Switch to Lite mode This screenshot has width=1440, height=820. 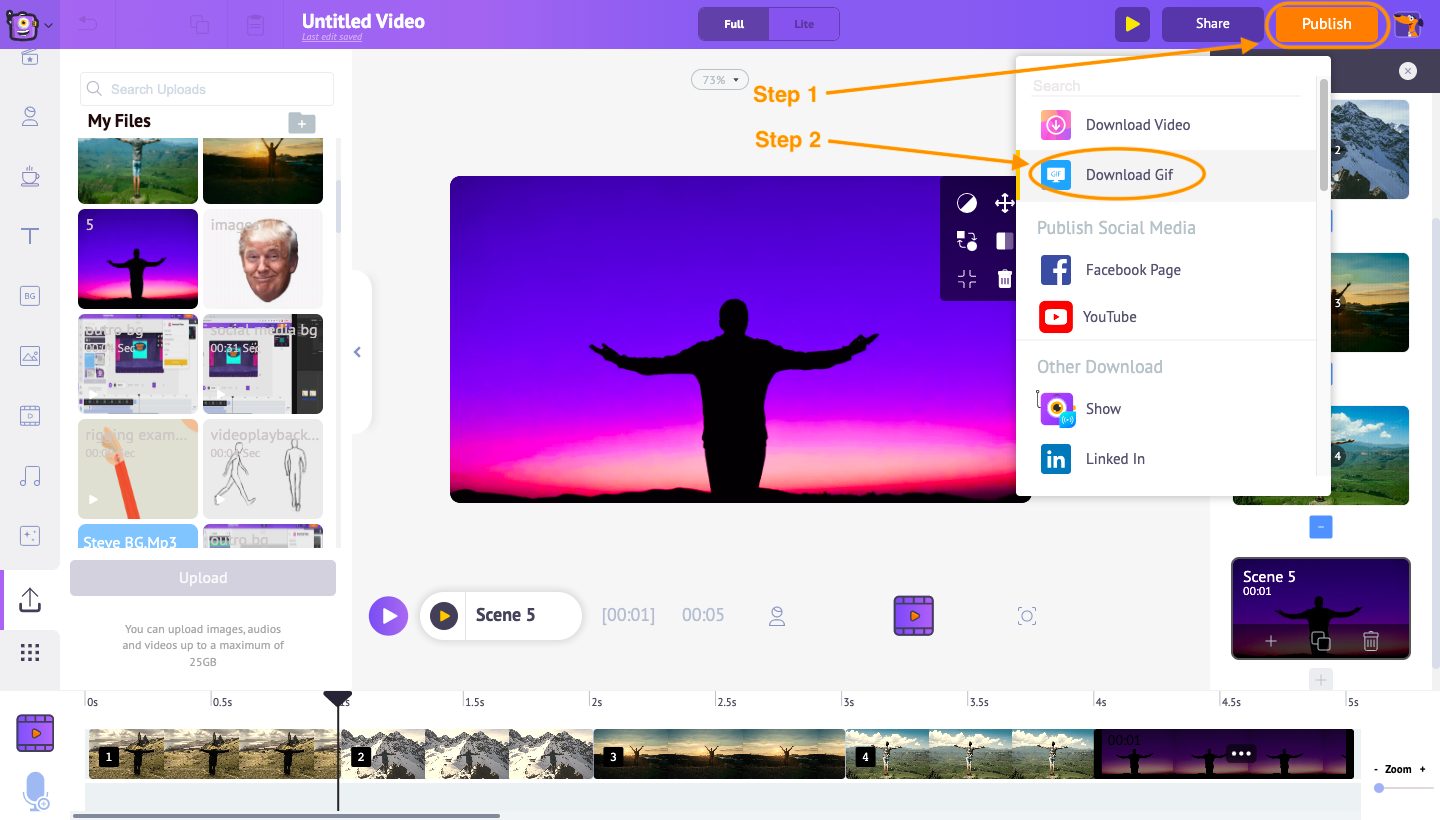[804, 24]
